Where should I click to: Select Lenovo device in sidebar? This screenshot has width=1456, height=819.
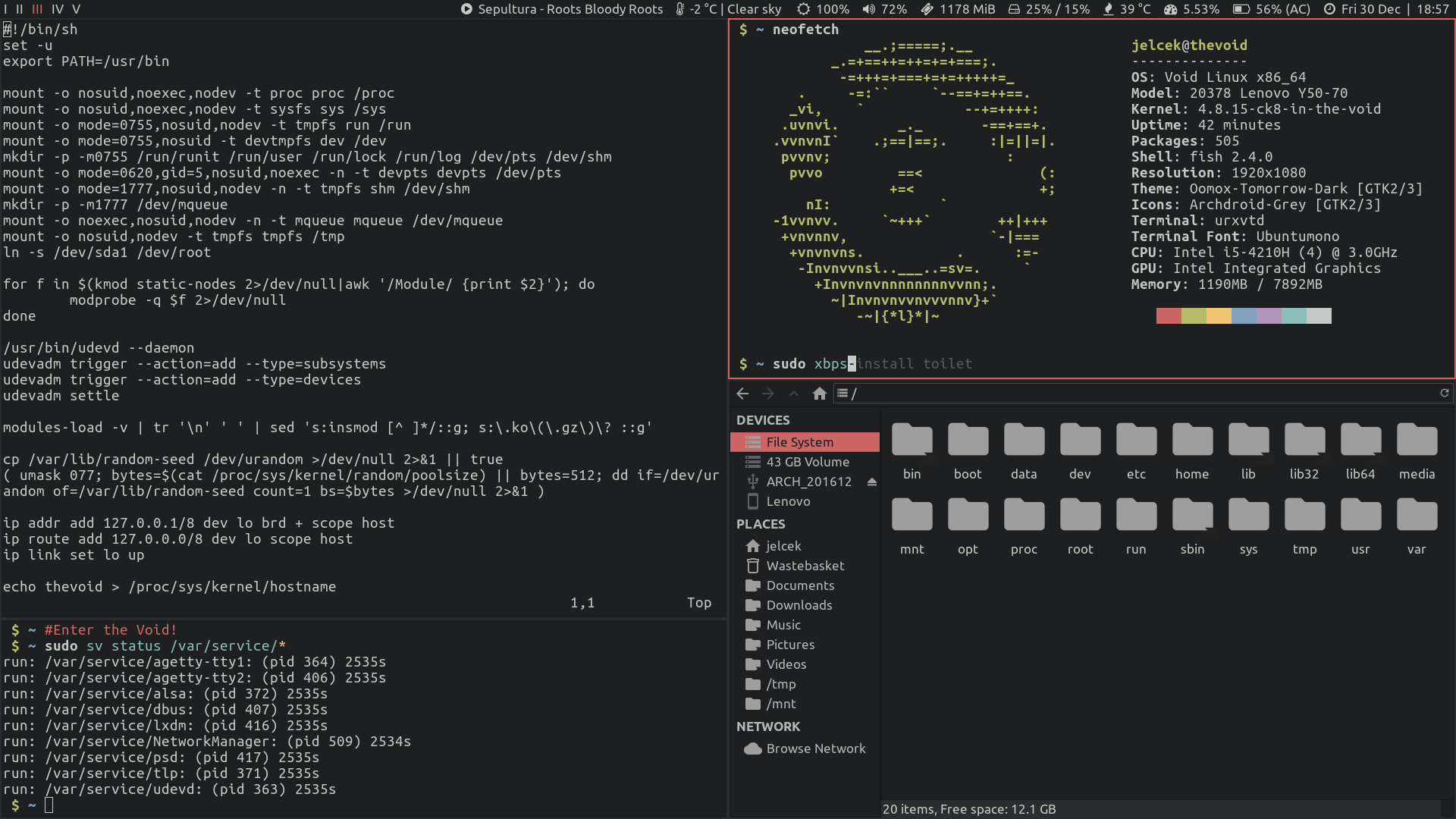point(805,501)
